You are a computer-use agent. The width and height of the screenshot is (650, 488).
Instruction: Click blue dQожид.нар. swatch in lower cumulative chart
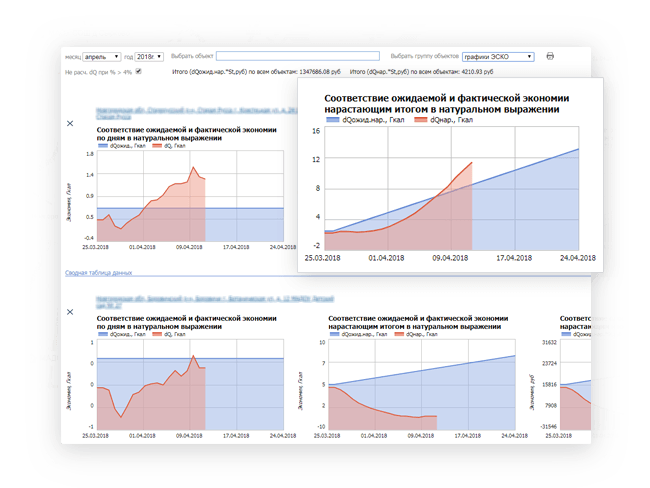[334, 334]
